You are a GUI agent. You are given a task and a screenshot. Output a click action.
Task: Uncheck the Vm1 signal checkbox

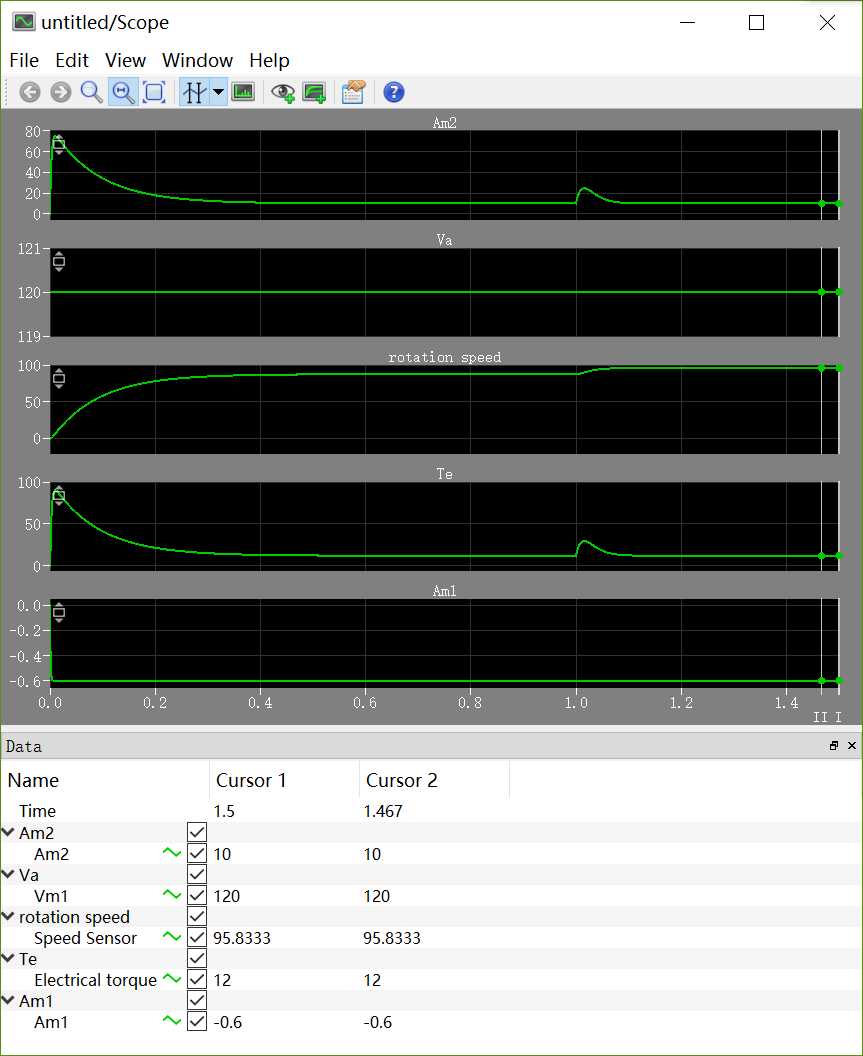coord(197,896)
